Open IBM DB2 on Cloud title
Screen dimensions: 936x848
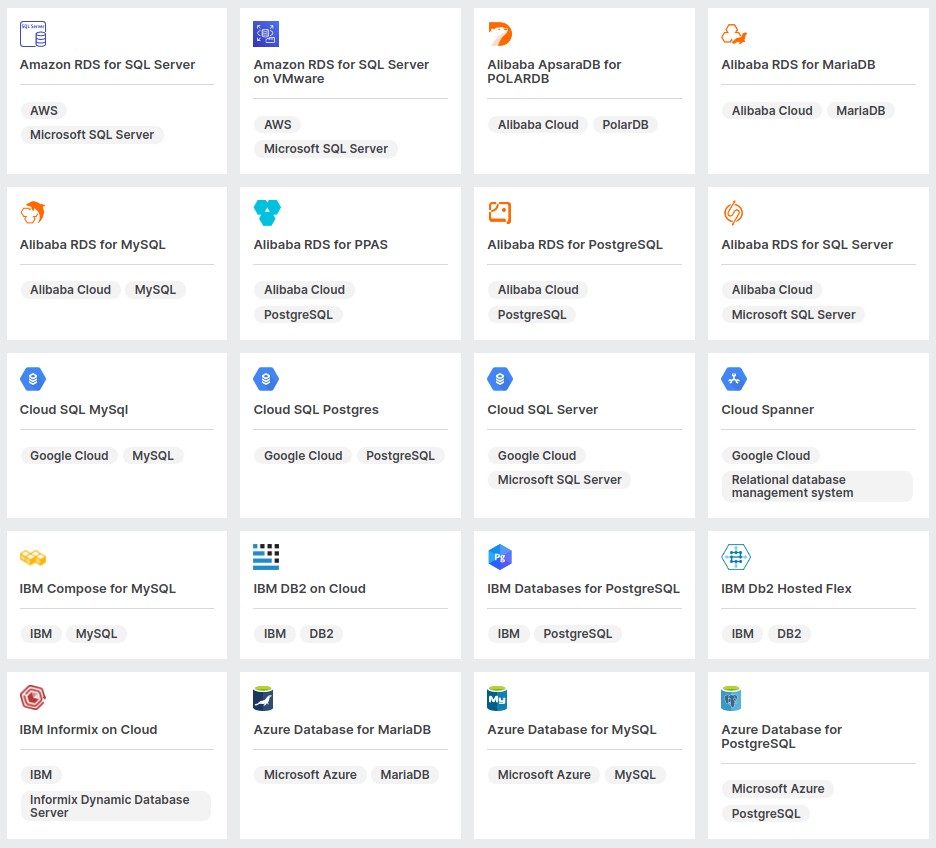[309, 589]
